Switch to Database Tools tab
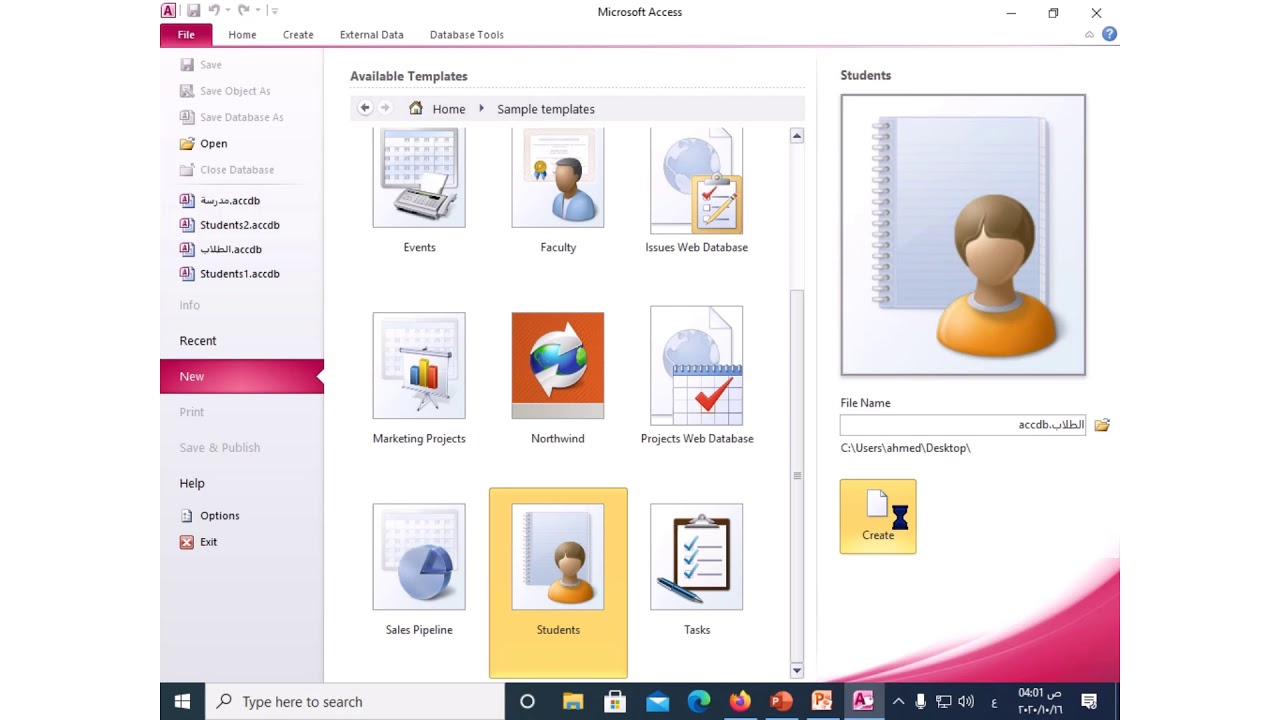This screenshot has height=720, width=1280. click(x=467, y=34)
